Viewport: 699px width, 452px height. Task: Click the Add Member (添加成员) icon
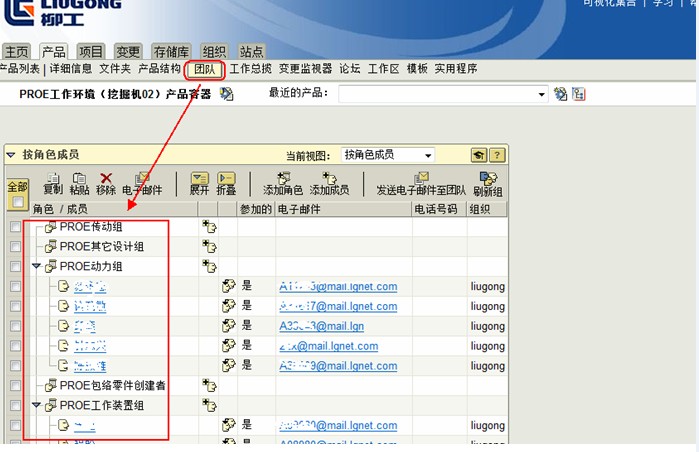[x=329, y=178]
